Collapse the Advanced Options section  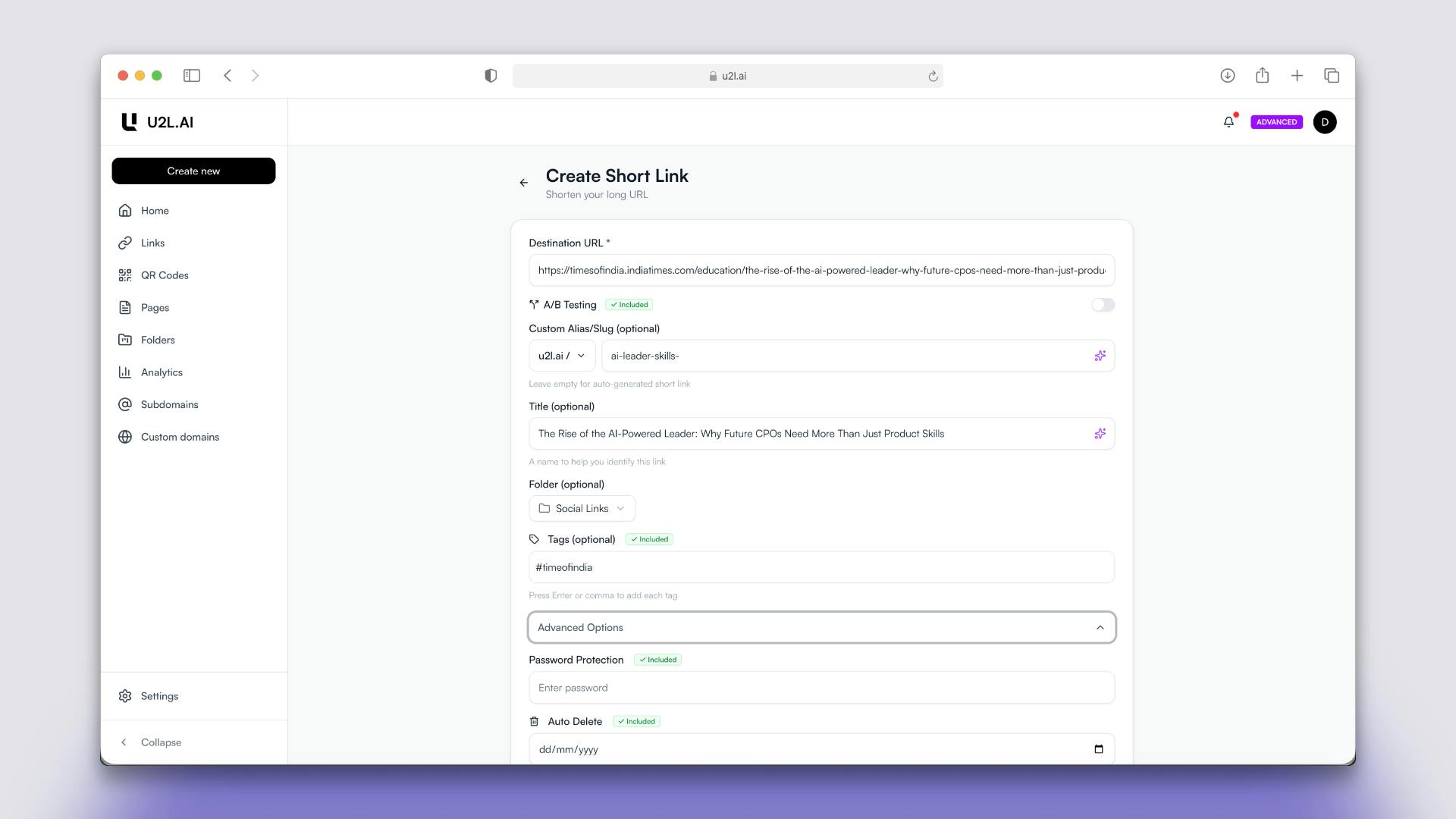tap(821, 627)
